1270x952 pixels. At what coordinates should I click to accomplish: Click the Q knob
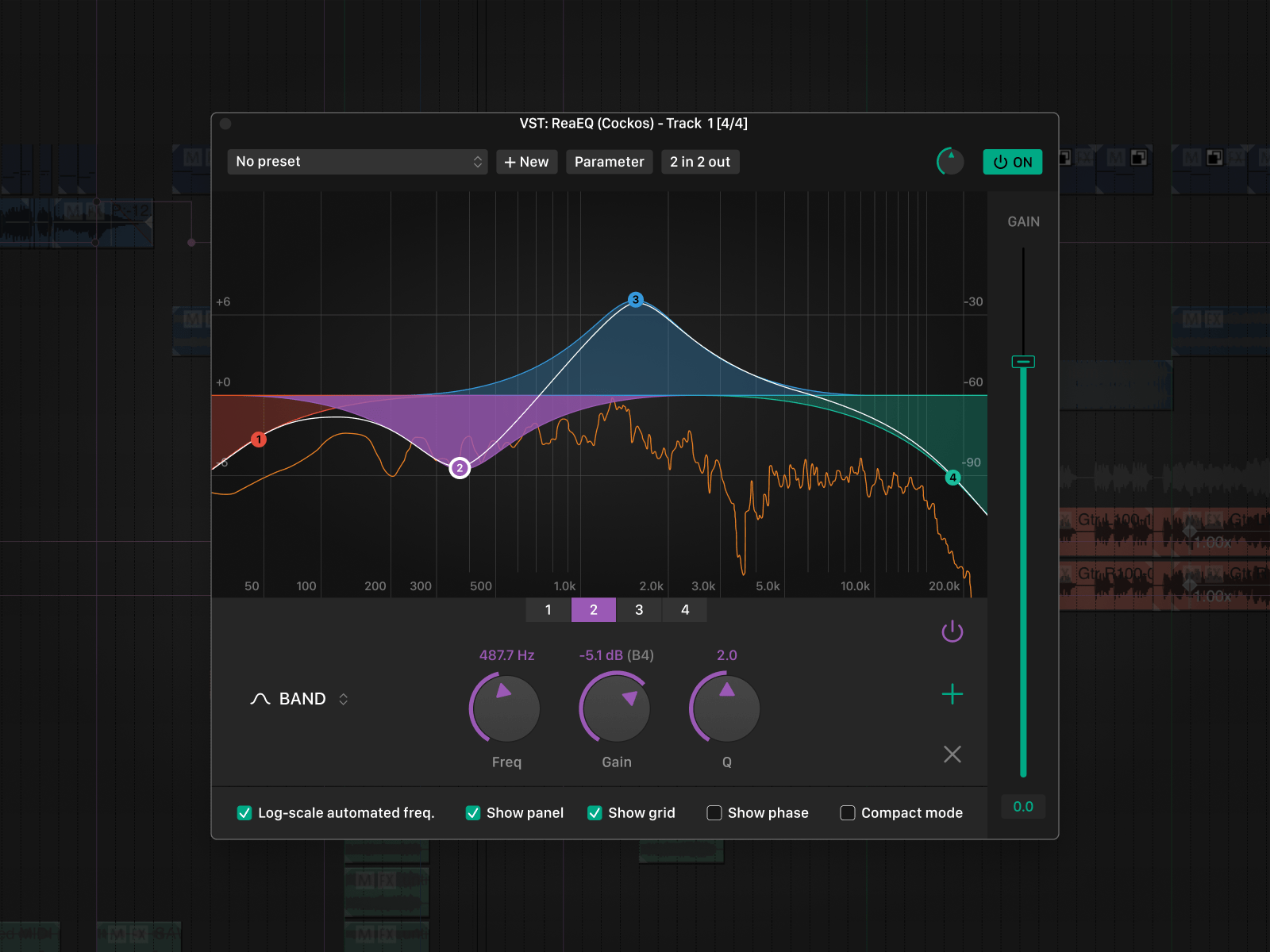726,708
